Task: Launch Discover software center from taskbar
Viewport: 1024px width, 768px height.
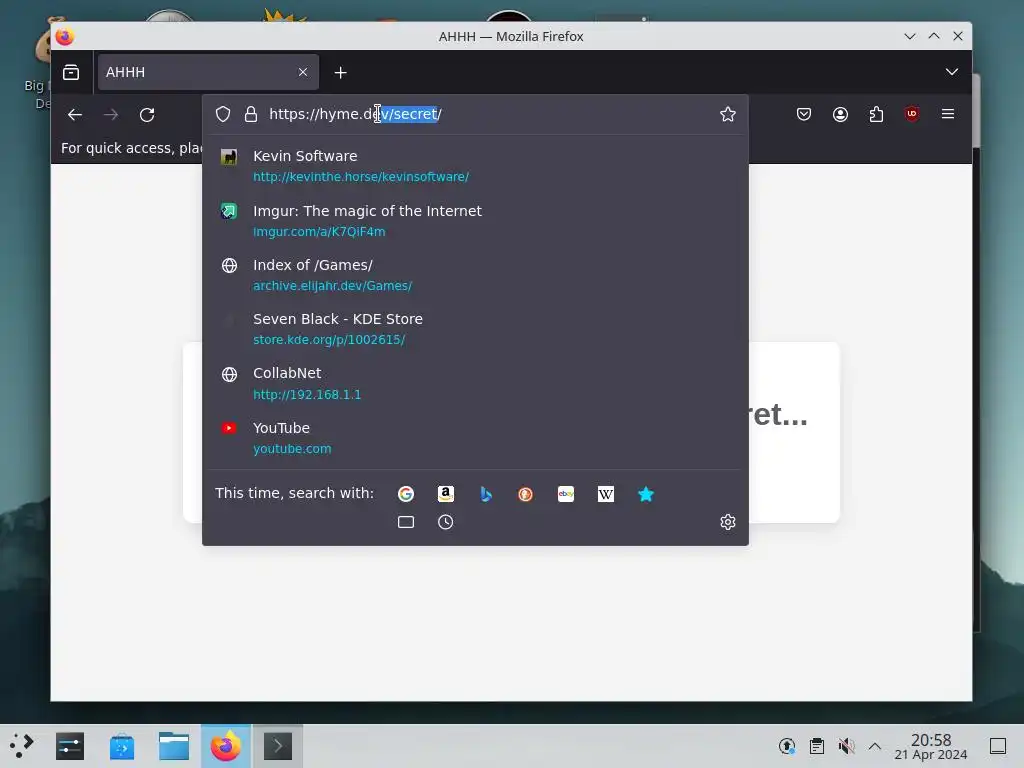Action: [121, 746]
